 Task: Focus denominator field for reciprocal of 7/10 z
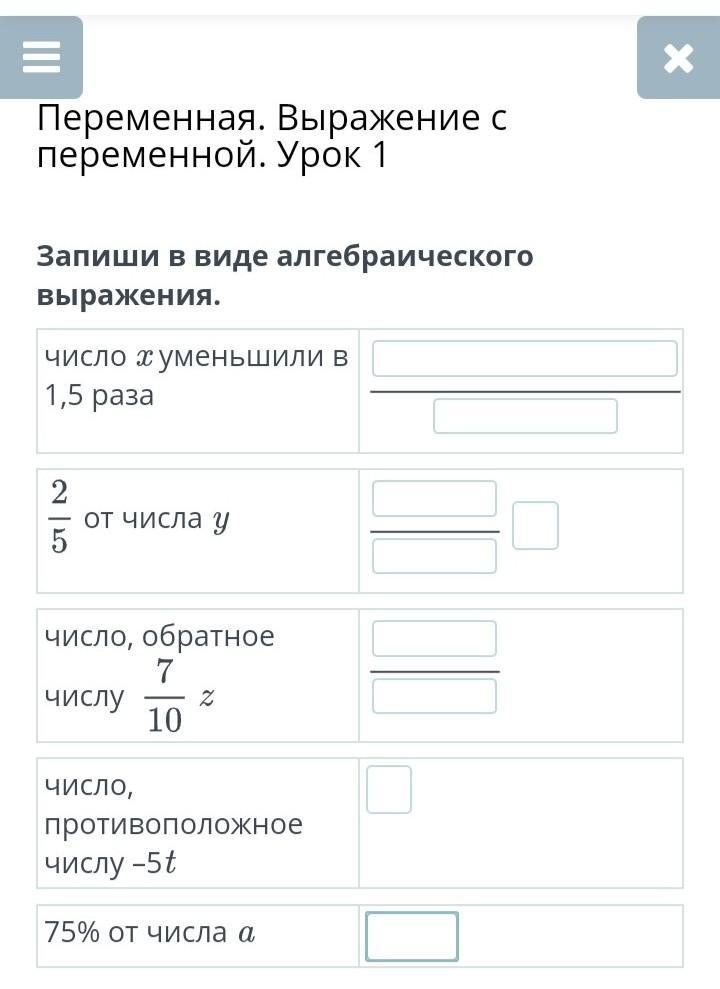tap(434, 696)
